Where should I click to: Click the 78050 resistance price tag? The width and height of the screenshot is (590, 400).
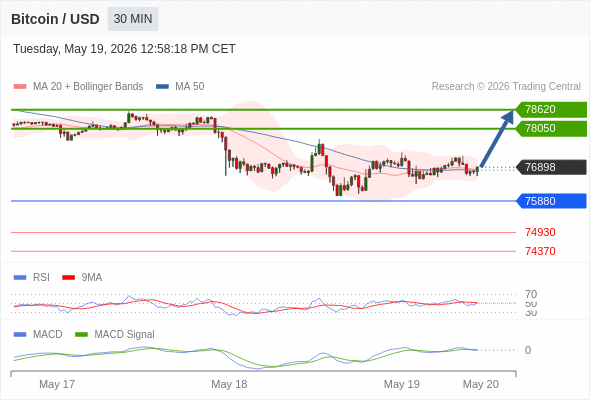tap(551, 128)
